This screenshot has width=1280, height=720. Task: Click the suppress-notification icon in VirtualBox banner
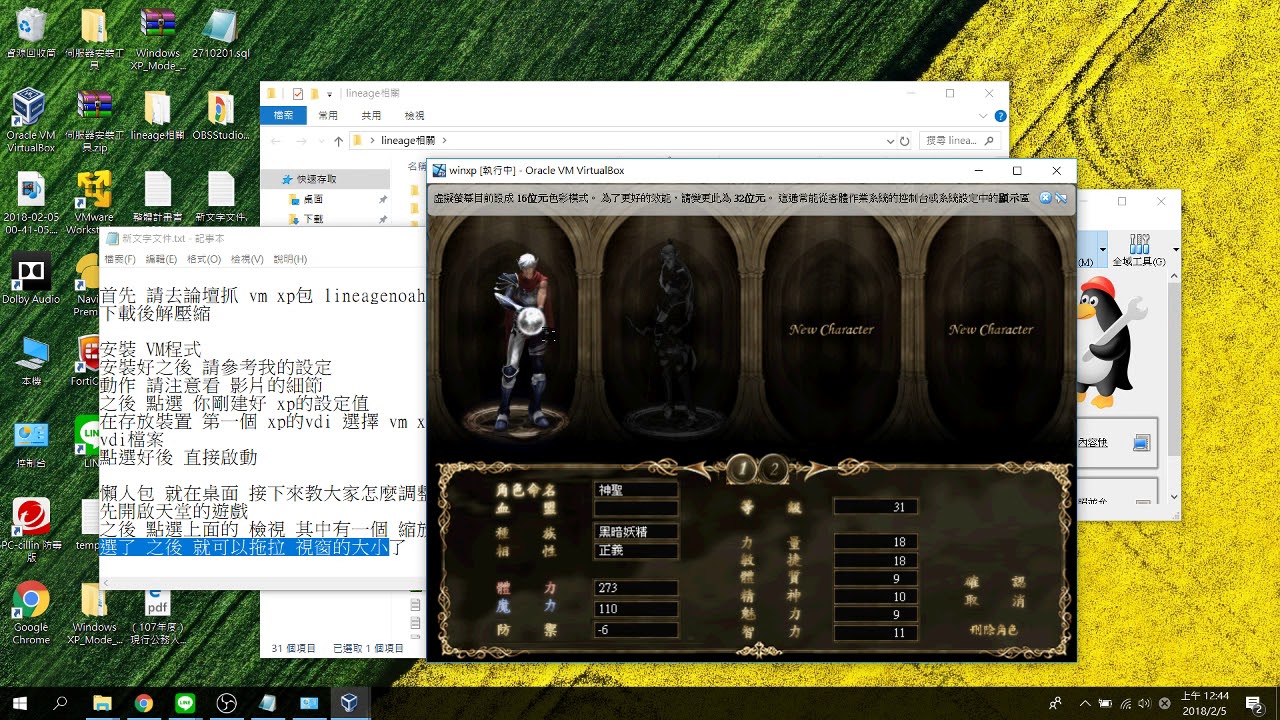1060,198
